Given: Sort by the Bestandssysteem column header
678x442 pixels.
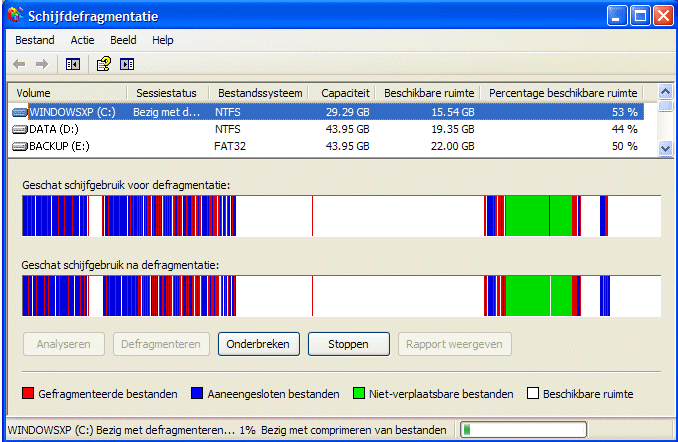Looking at the screenshot, I should (x=259, y=93).
